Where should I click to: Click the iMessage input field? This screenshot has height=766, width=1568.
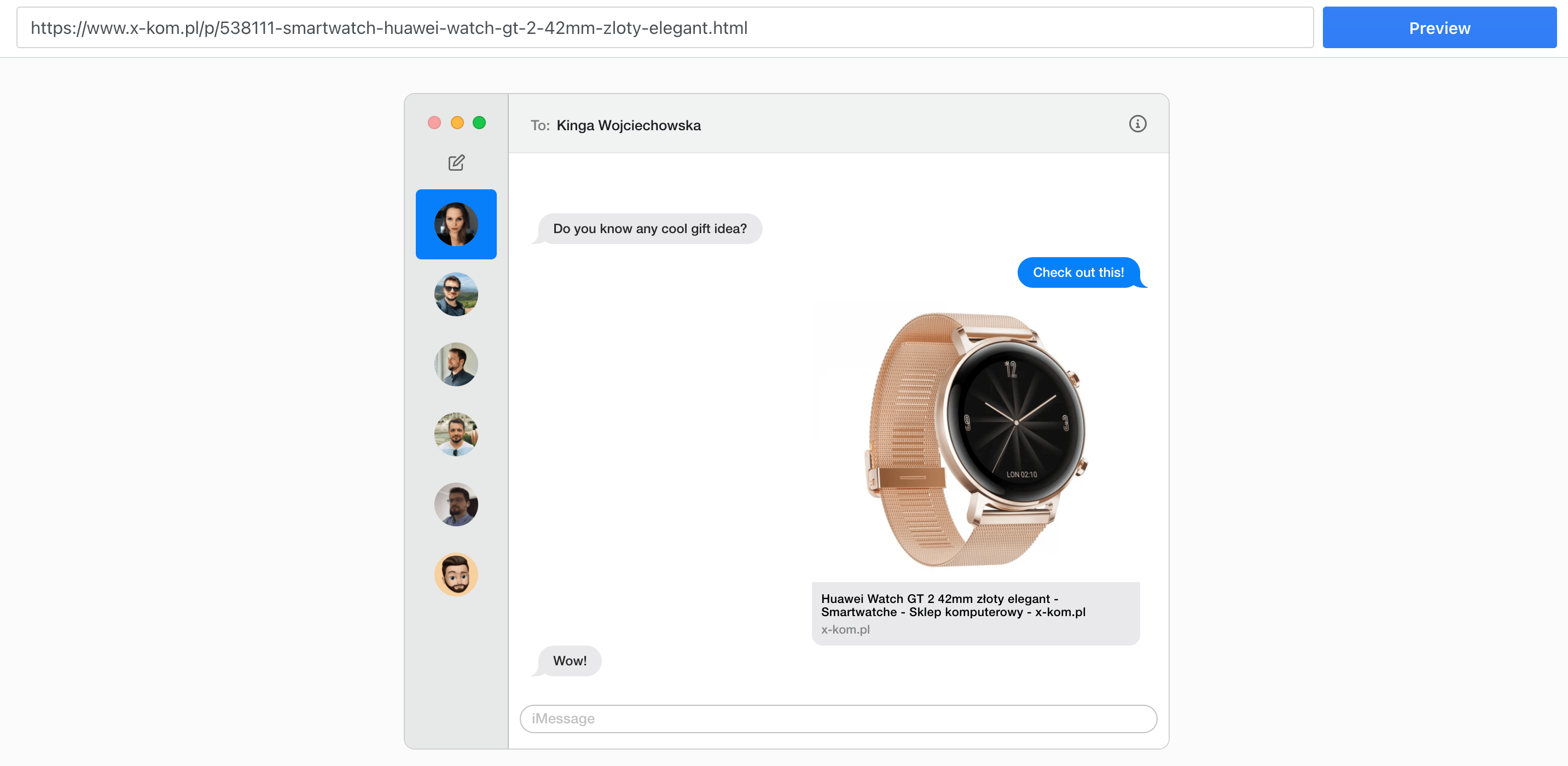[x=838, y=718]
